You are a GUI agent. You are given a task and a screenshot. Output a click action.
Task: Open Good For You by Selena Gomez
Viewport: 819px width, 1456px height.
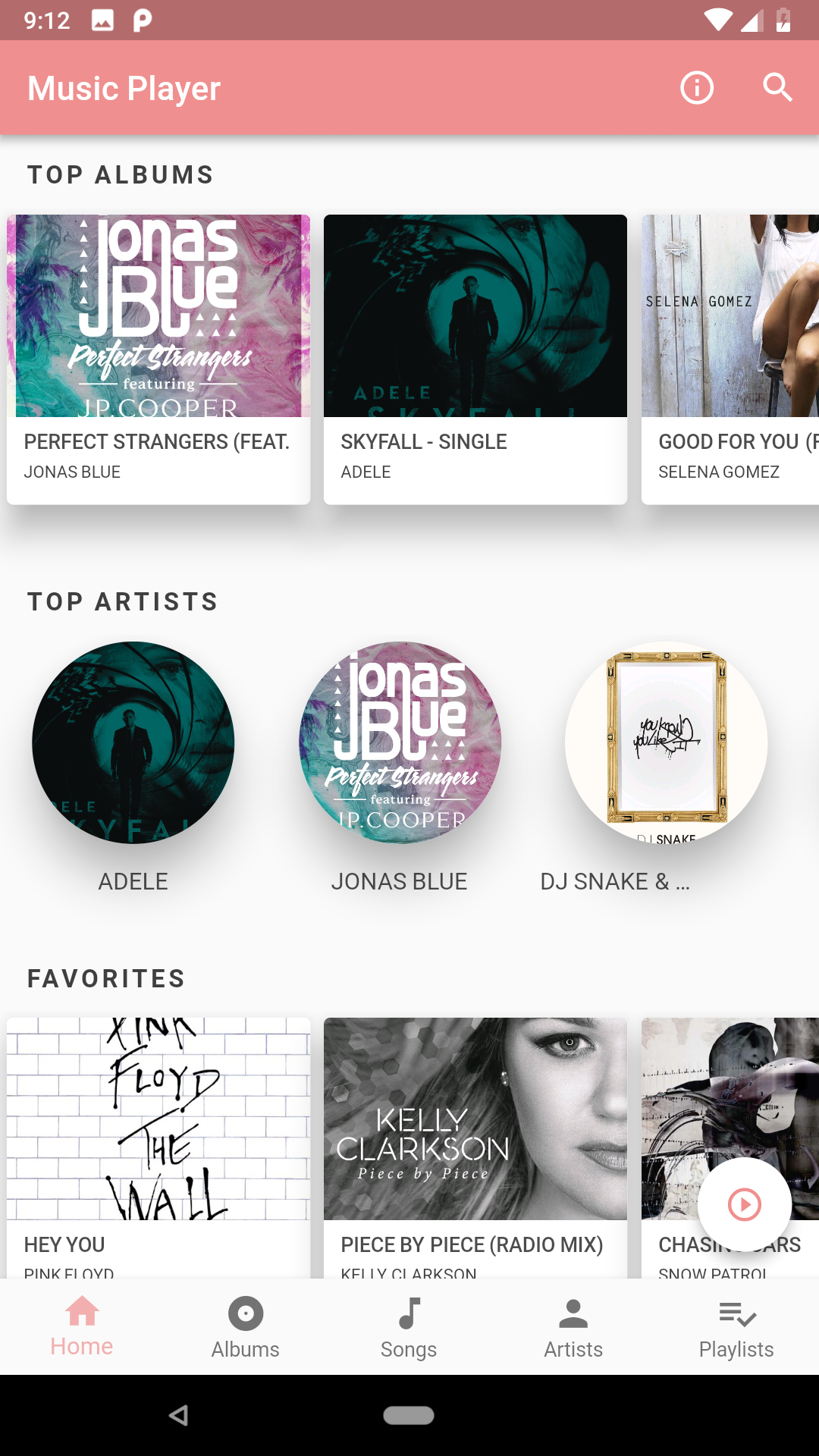(730, 359)
